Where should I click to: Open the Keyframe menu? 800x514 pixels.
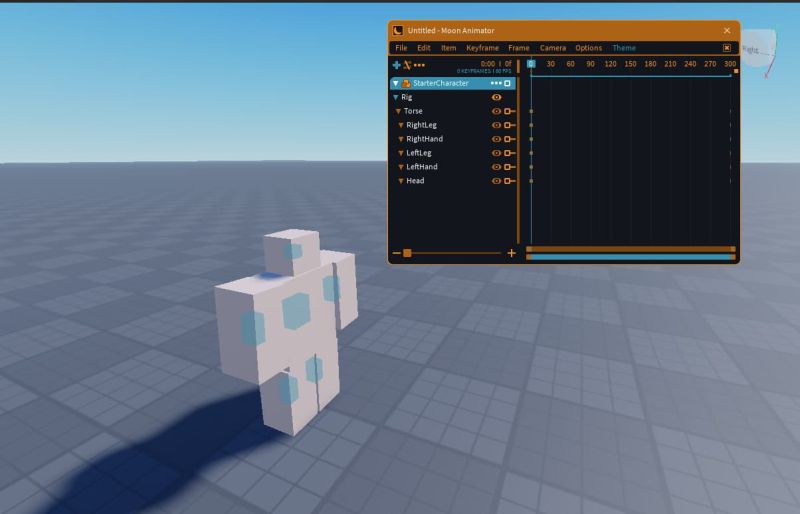tap(483, 48)
